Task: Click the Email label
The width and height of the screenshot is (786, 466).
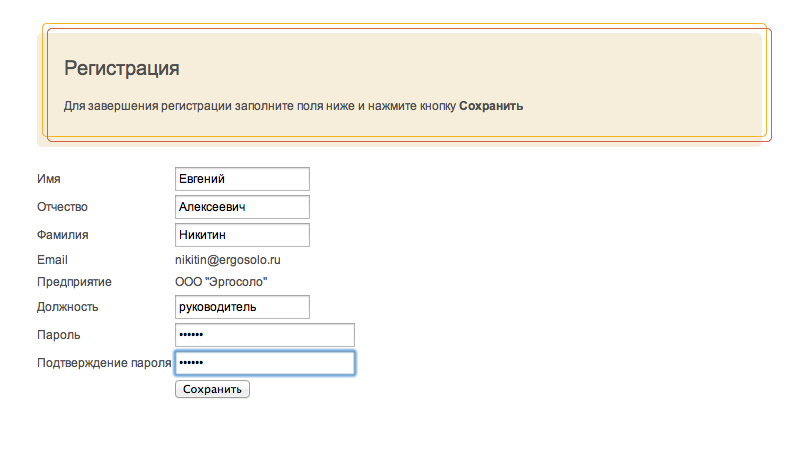Action: 52,260
